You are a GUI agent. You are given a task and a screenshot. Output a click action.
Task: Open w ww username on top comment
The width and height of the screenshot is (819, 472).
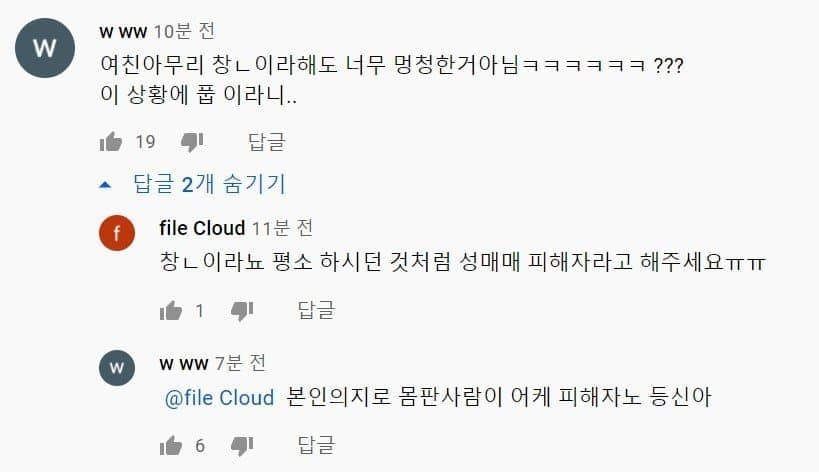123,32
